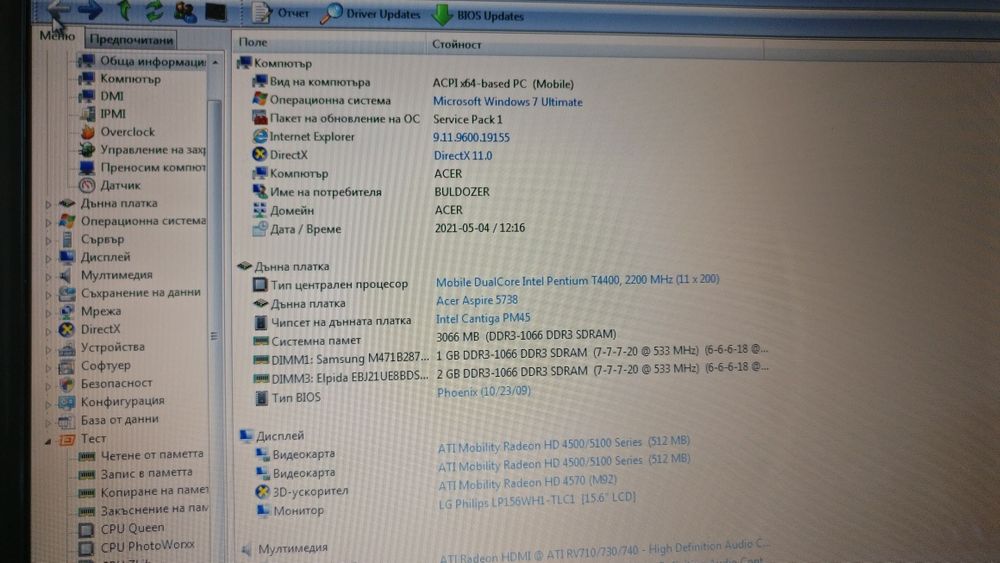Click the Безопасност shield icon

66,384
